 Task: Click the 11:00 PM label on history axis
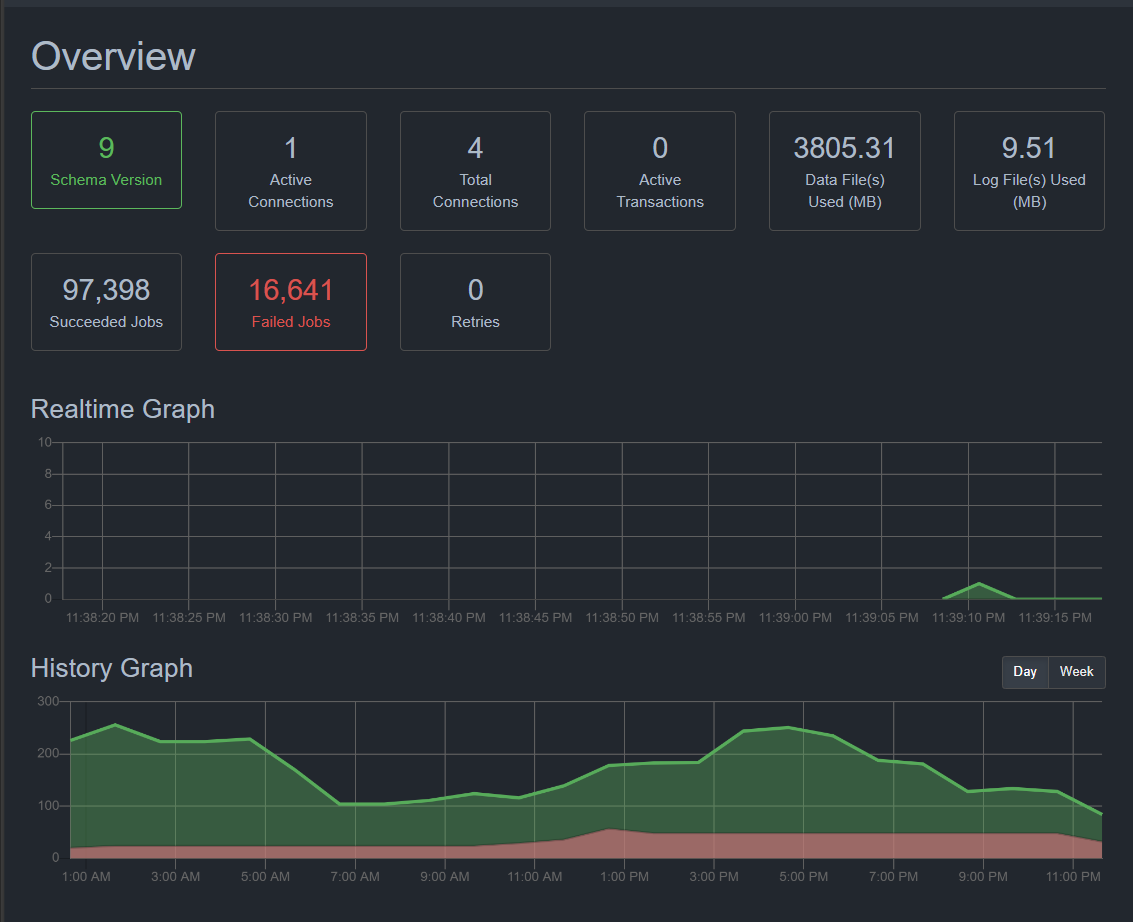tap(1073, 876)
